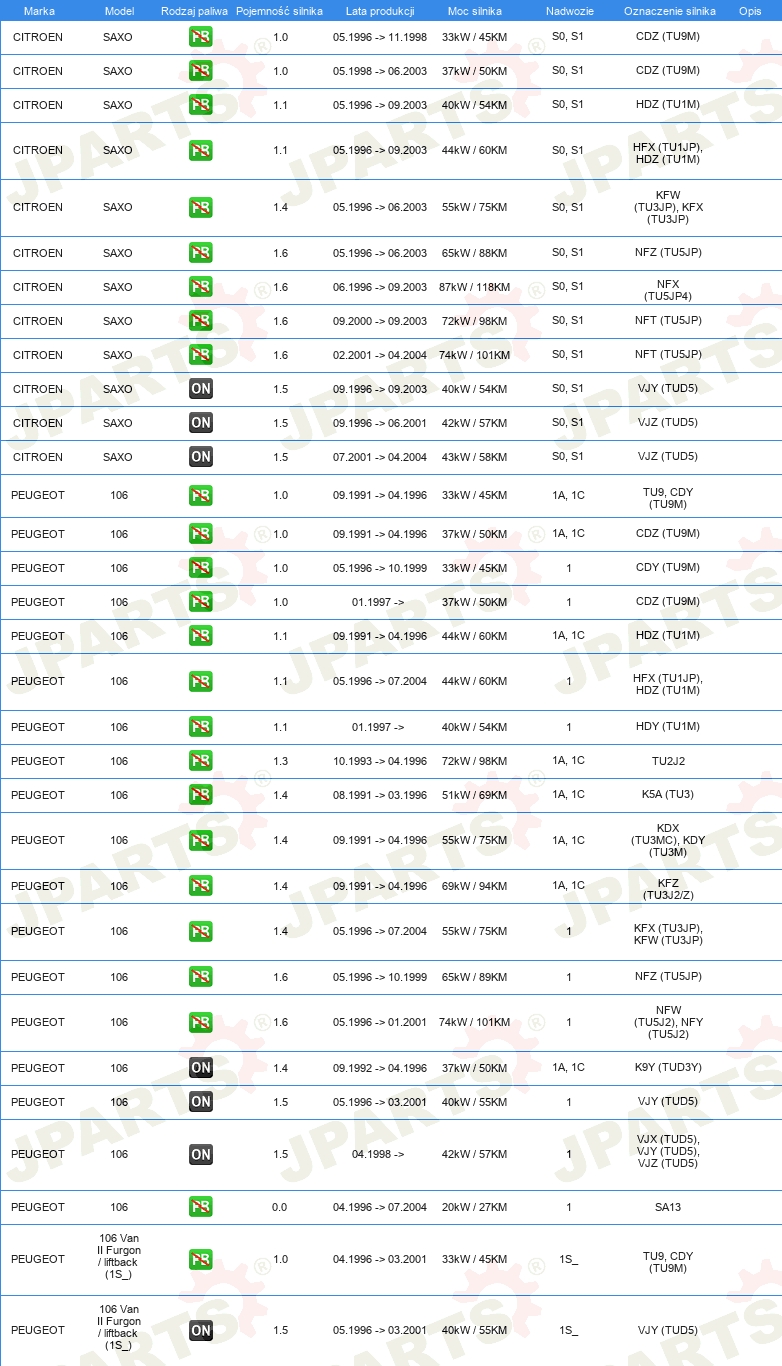Click the Oznaczenie silnika column header
782x1366 pixels.
669,11
